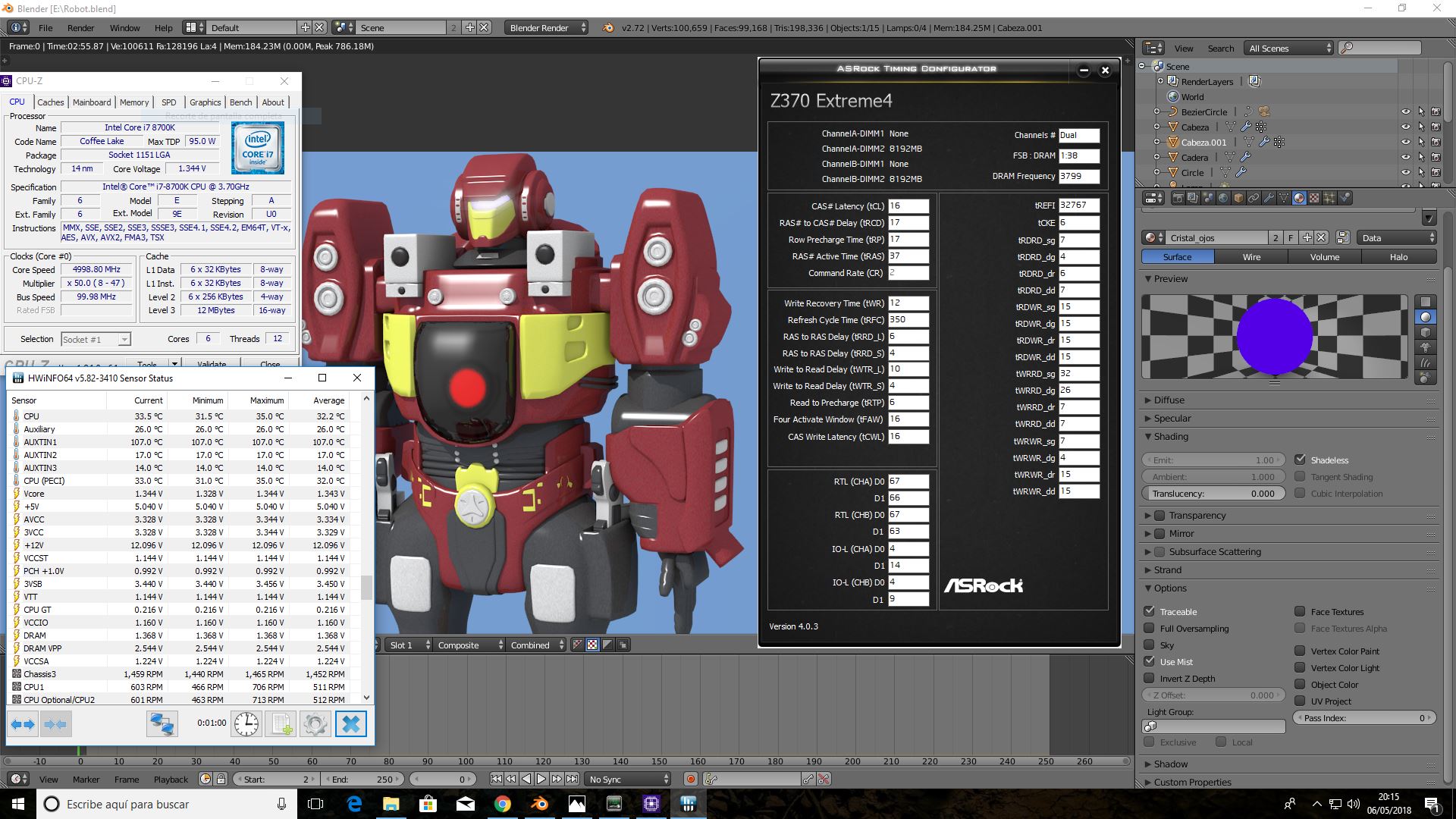Open the Blender Render engine dropdown
This screenshot has height=819, width=1456.
tap(546, 28)
